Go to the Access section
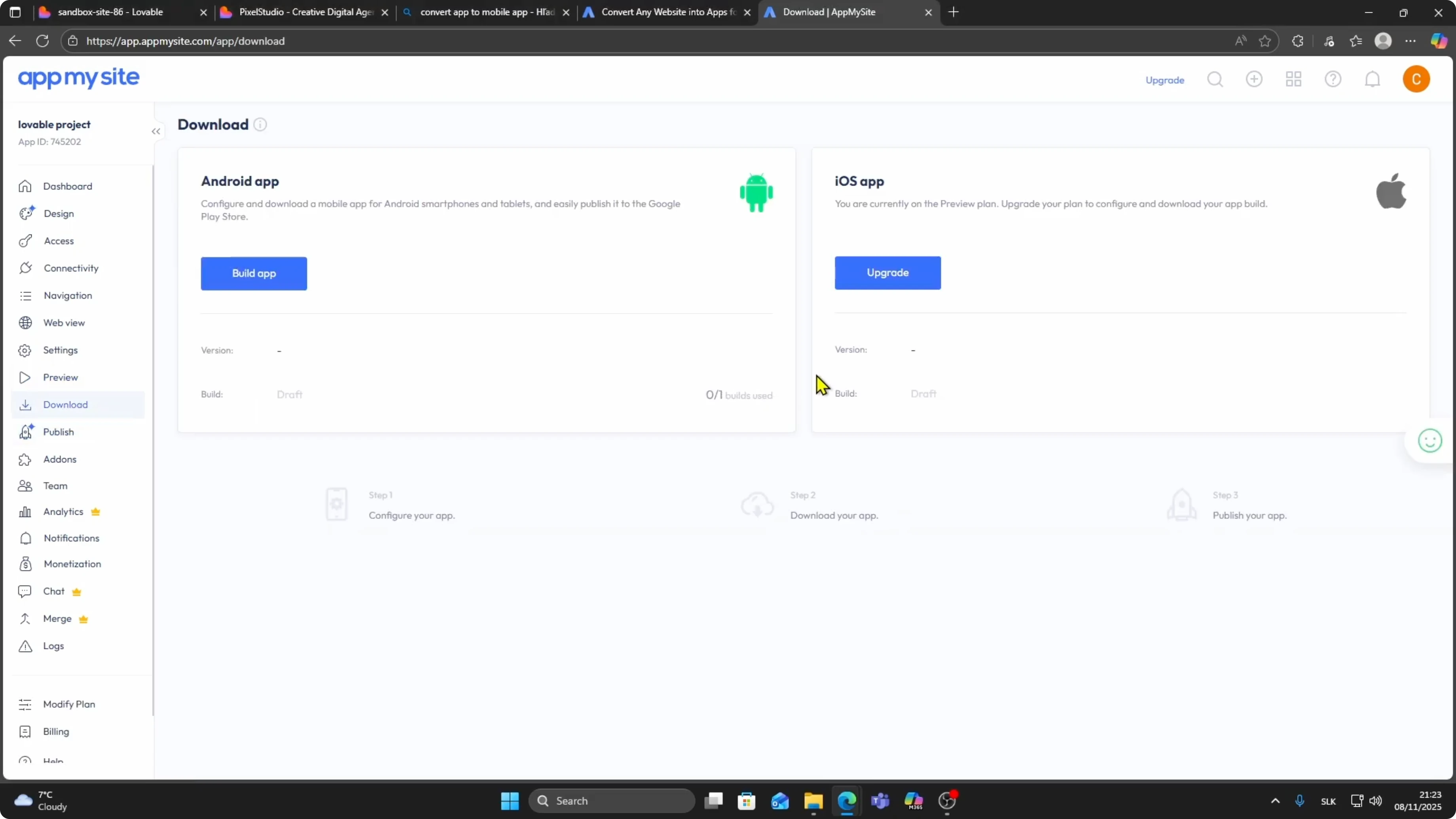 click(x=59, y=241)
